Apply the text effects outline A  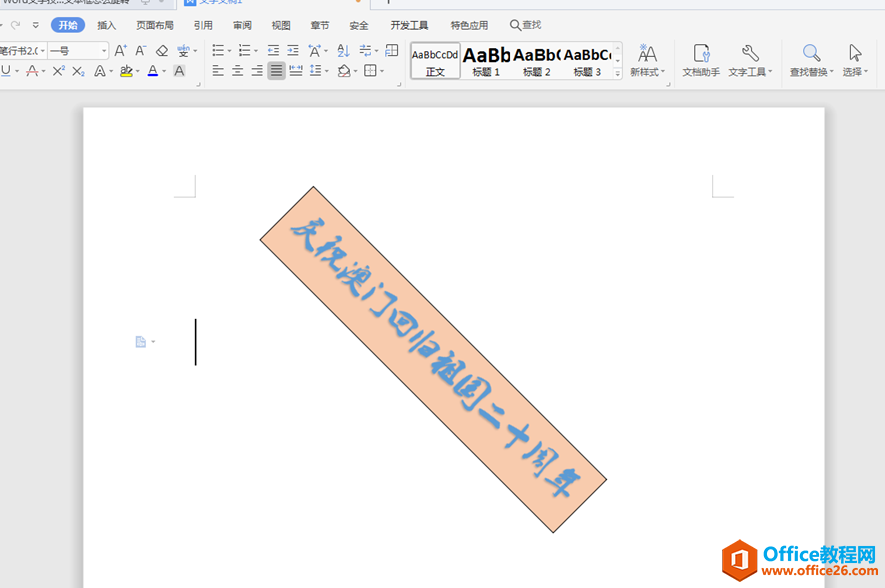pos(100,71)
